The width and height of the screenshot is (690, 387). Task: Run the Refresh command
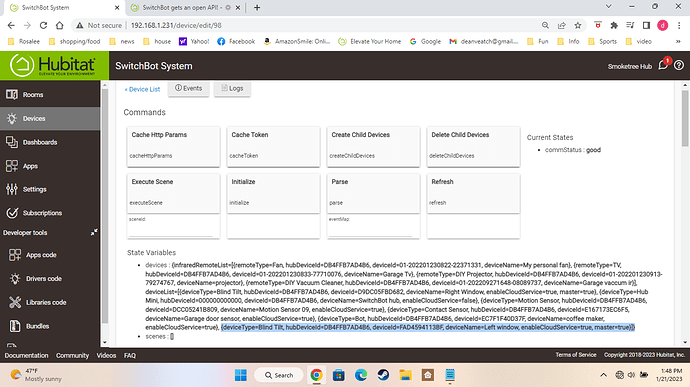(x=473, y=193)
